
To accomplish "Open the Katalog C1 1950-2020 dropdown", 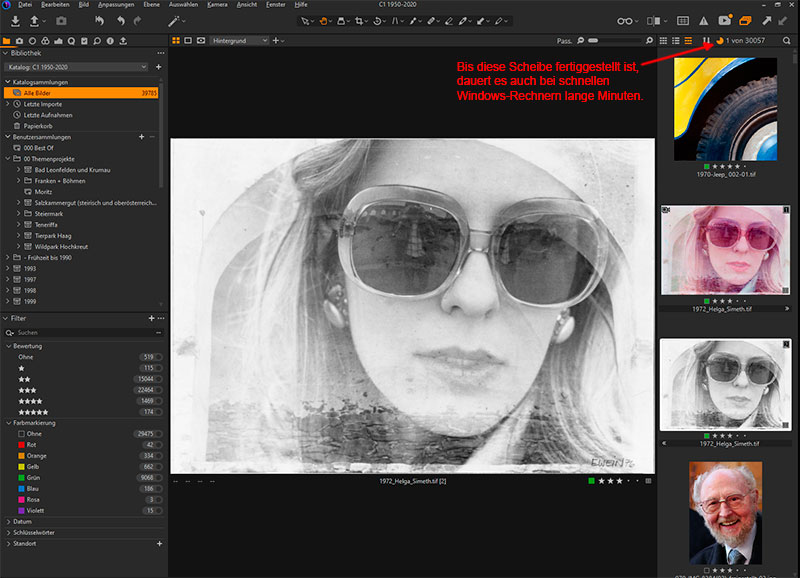I will point(77,67).
